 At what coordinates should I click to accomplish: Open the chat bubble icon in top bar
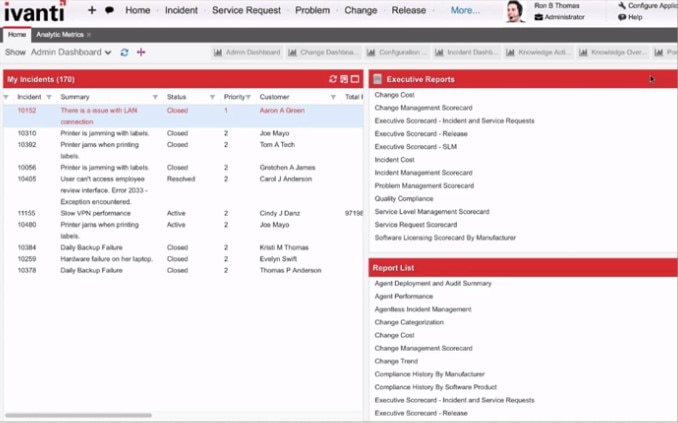tap(109, 10)
